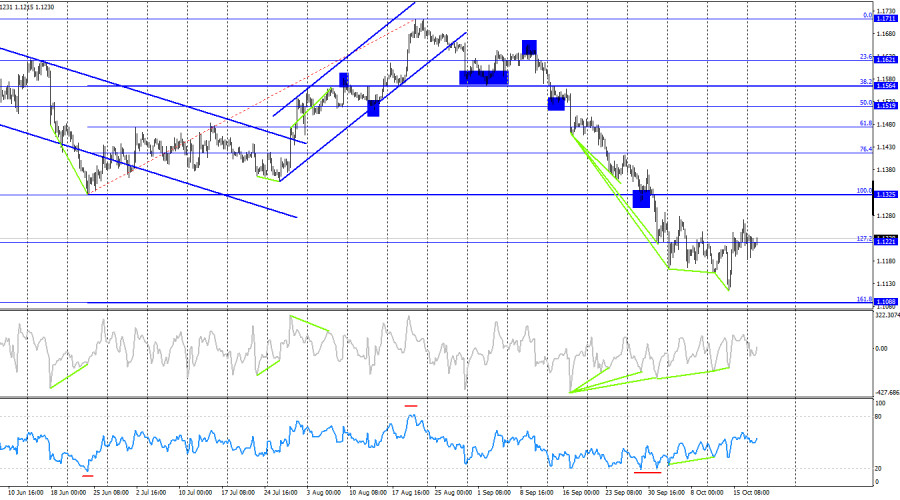Viewport: 900px width, 500px height.
Task: Click the 23 Sep 08:00 date label
Action: pos(624,493)
